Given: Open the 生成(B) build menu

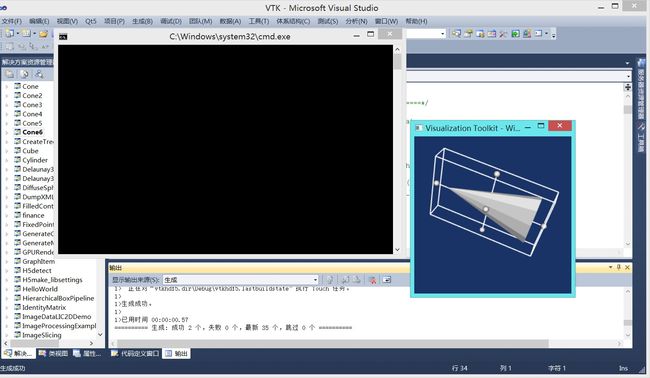Looking at the screenshot, I should [x=142, y=21].
